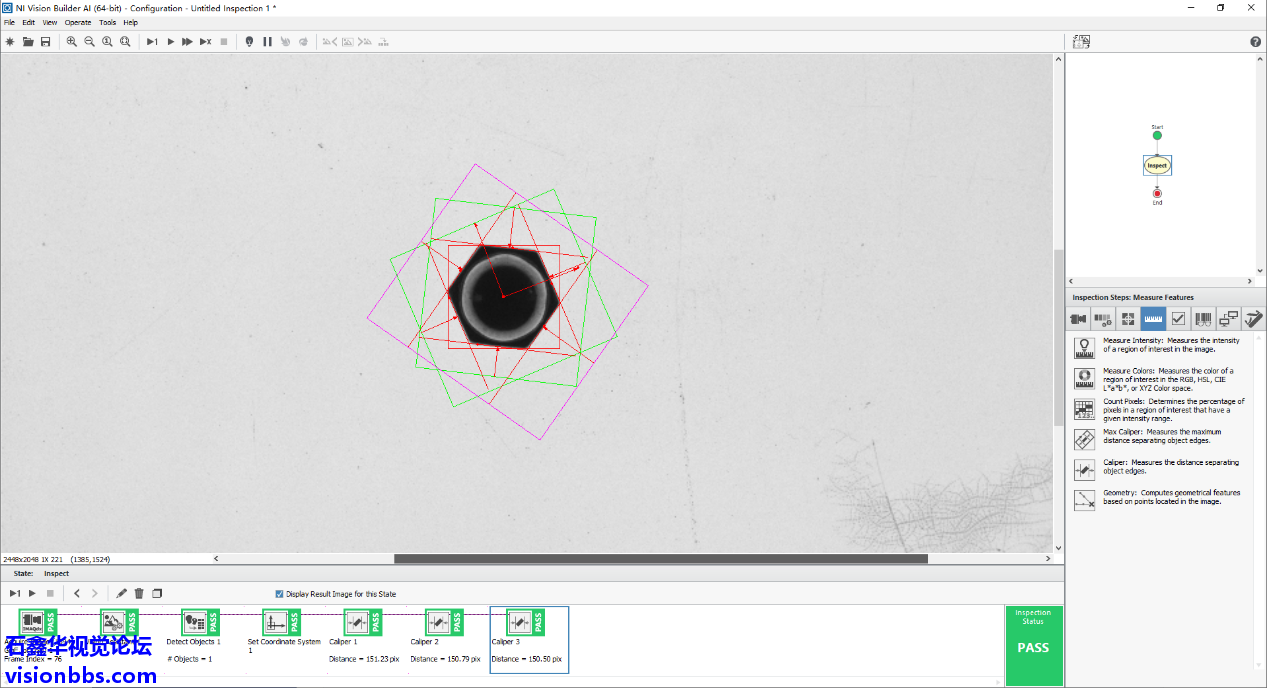Click the Zoom Out magnifier icon
Image resolution: width=1267 pixels, height=688 pixels.
[90, 42]
